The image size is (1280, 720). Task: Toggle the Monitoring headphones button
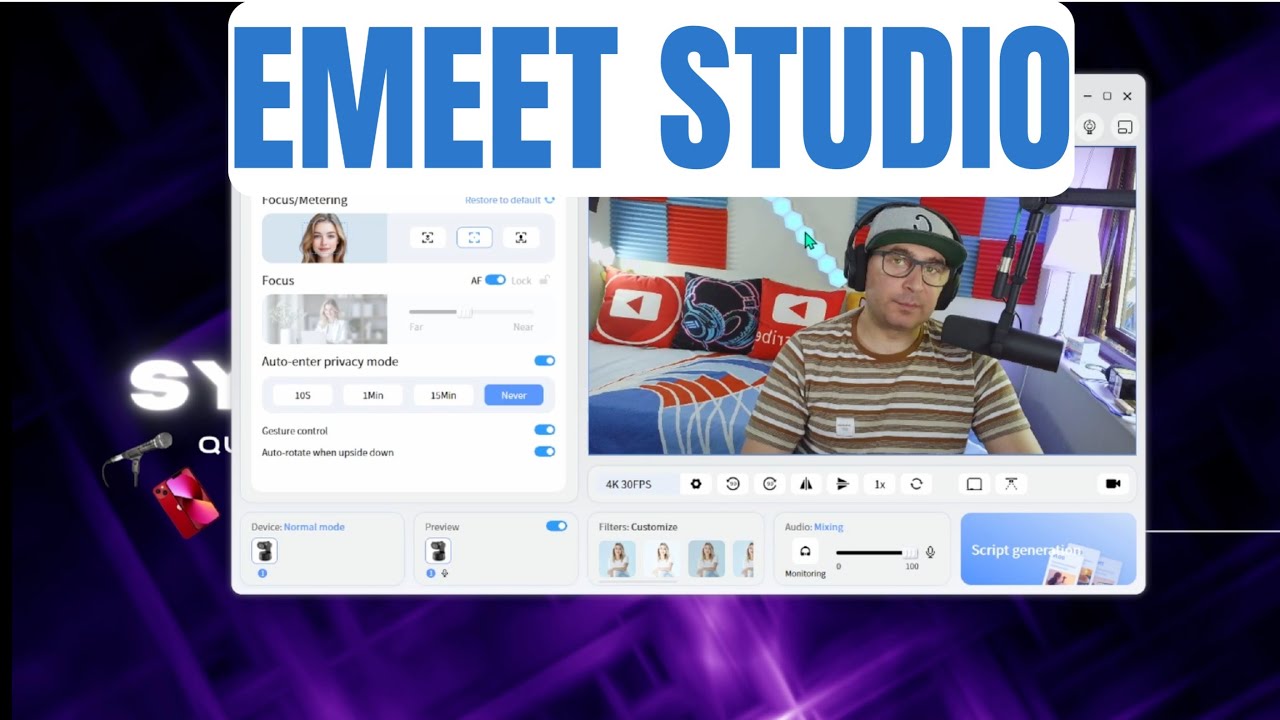coord(805,551)
